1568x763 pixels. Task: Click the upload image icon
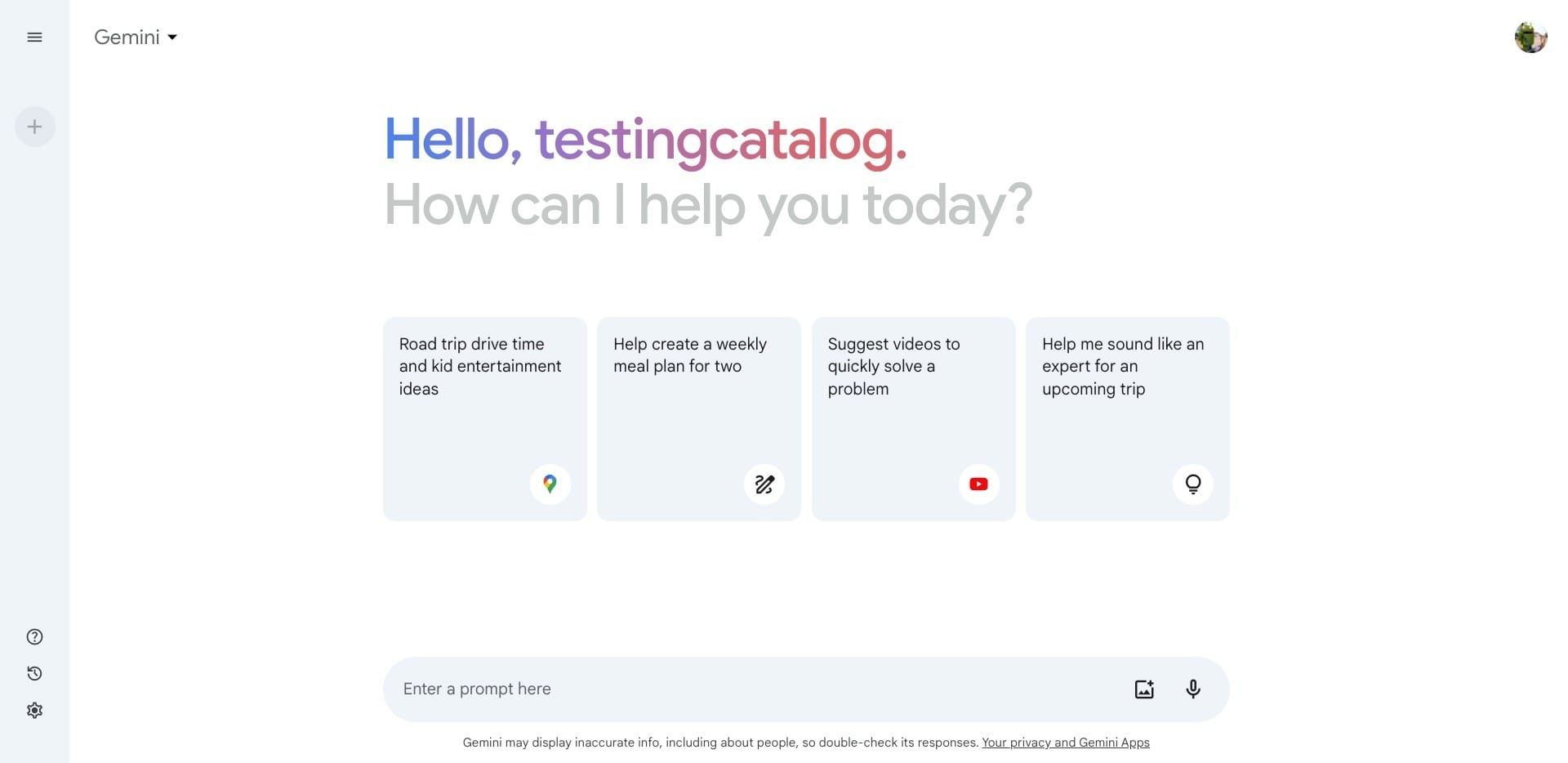click(x=1144, y=689)
